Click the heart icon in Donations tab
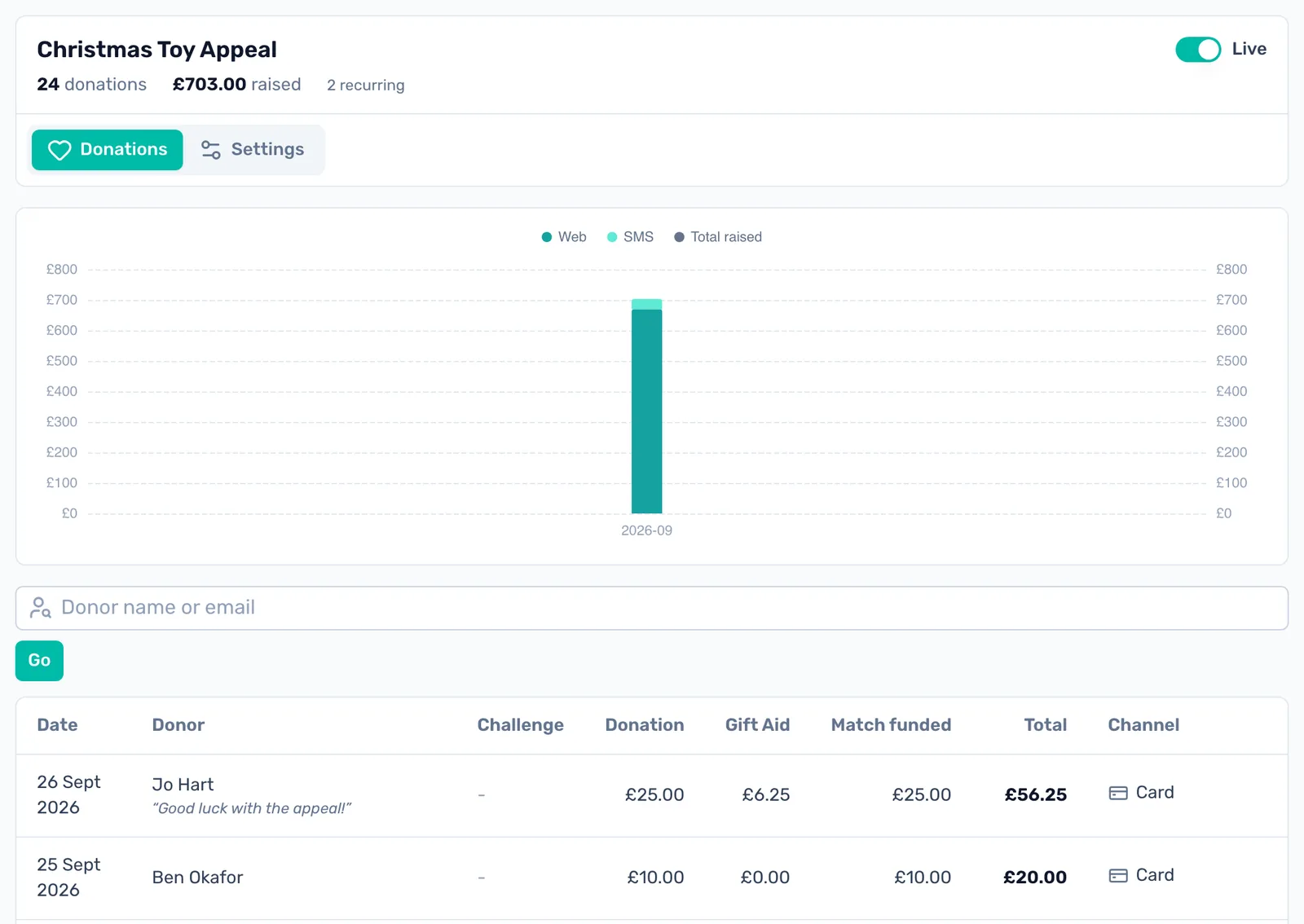Viewport: 1304px width, 924px height. pyautogui.click(x=59, y=150)
